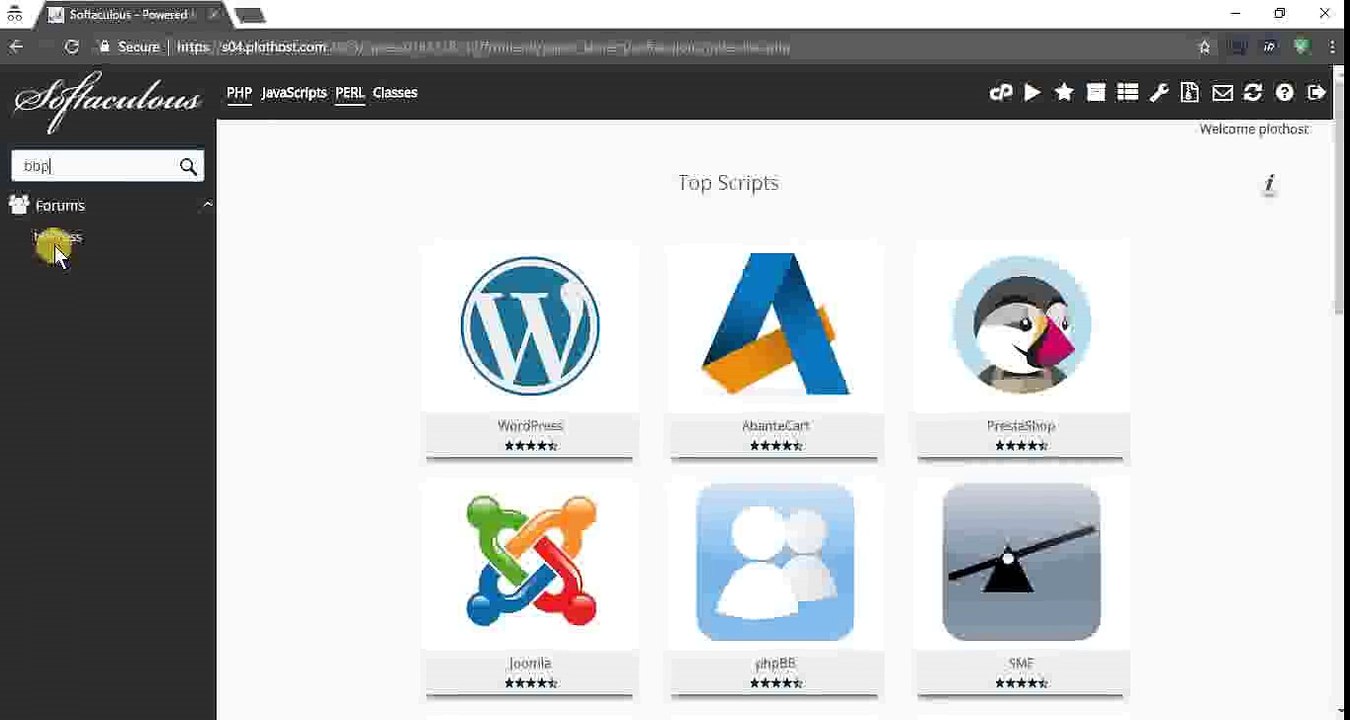The height and width of the screenshot is (720, 1350).
Task: Open the PrestaShop logo thumbnail
Action: click(x=1021, y=325)
